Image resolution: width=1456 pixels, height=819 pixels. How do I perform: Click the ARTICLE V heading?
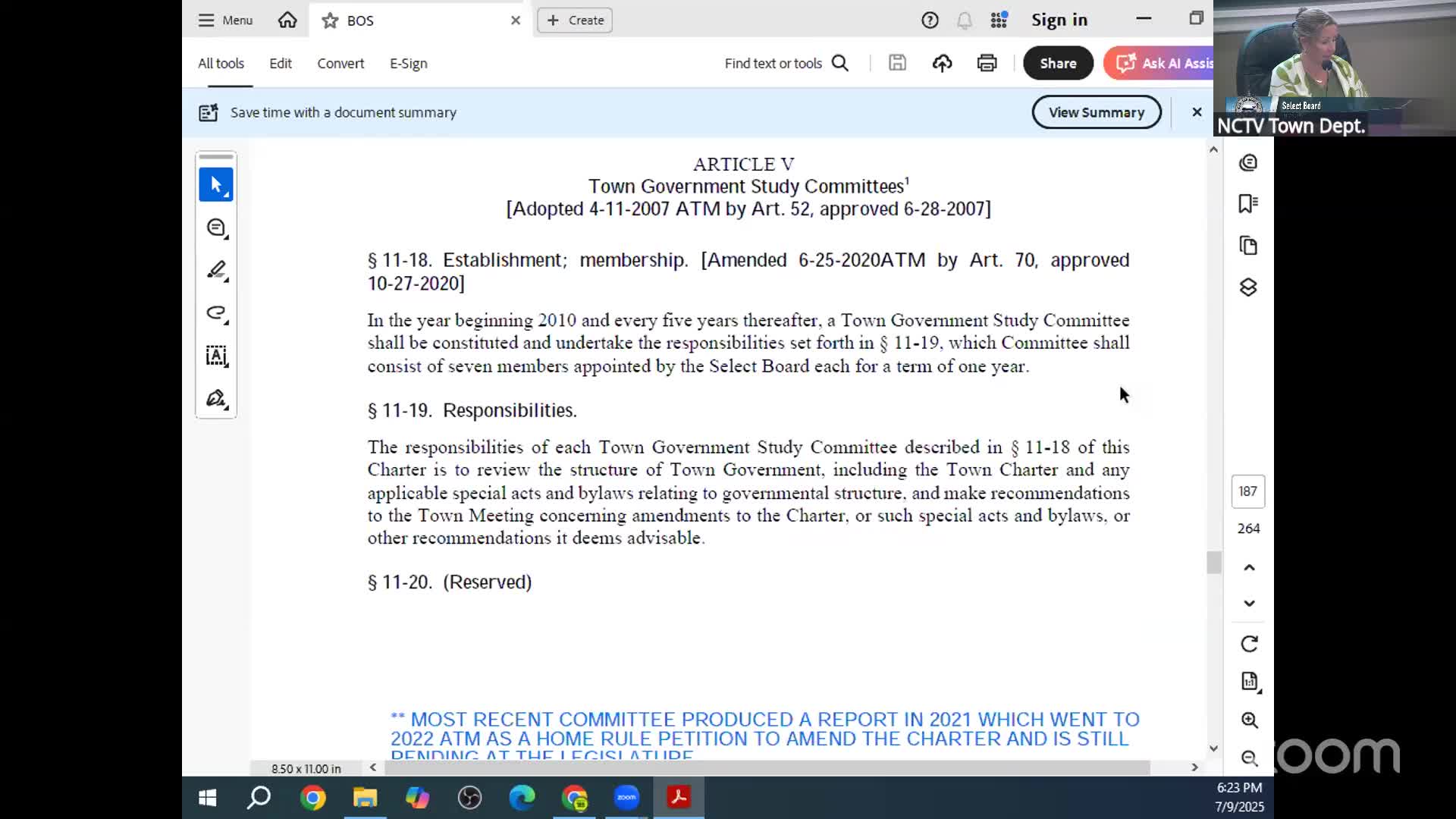click(743, 165)
